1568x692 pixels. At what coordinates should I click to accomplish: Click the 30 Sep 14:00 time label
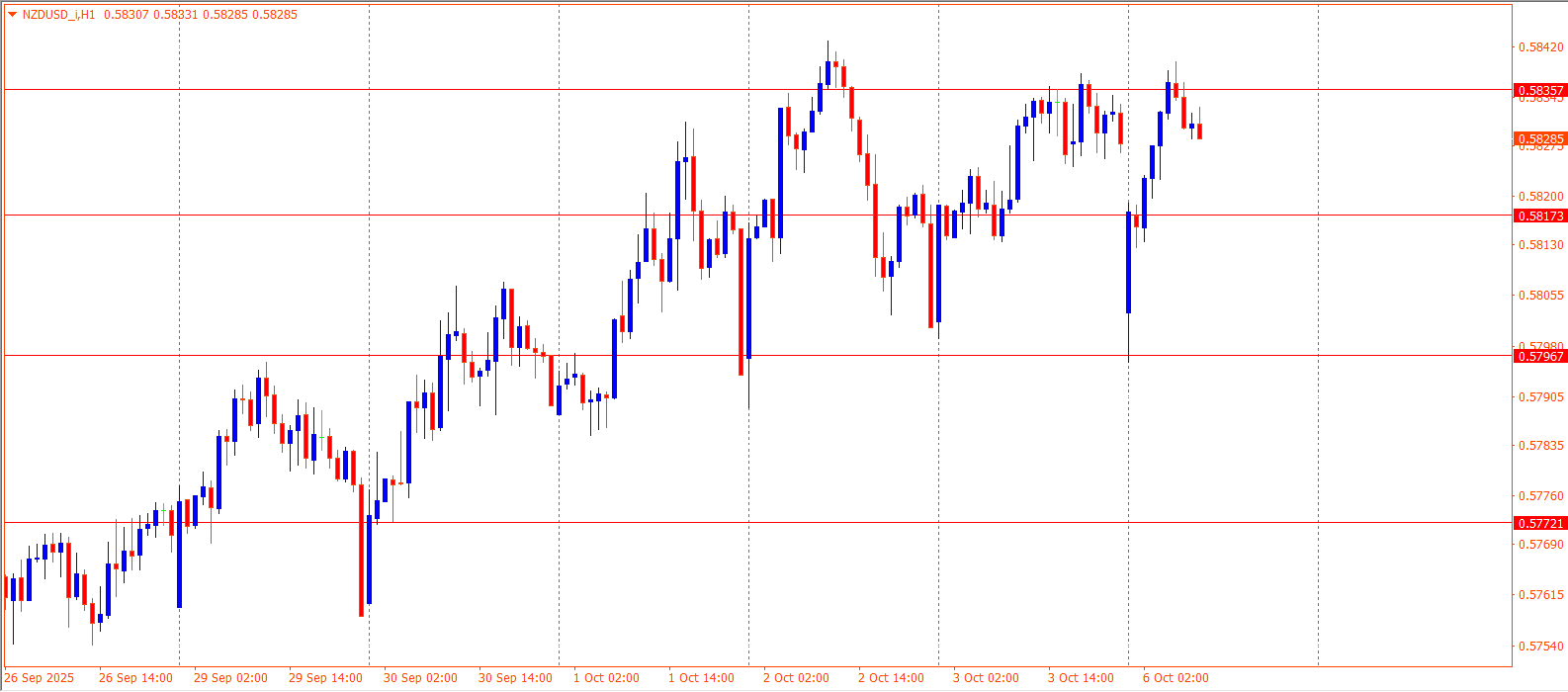[515, 678]
